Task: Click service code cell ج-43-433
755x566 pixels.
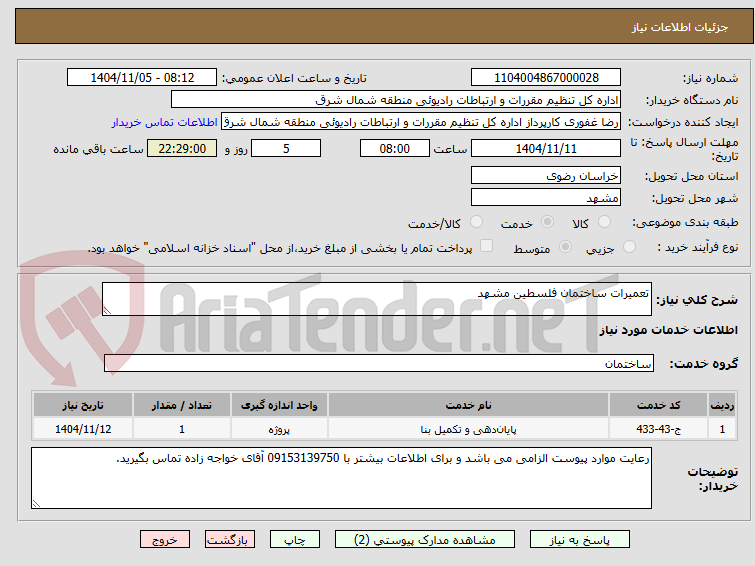Action: click(x=658, y=429)
